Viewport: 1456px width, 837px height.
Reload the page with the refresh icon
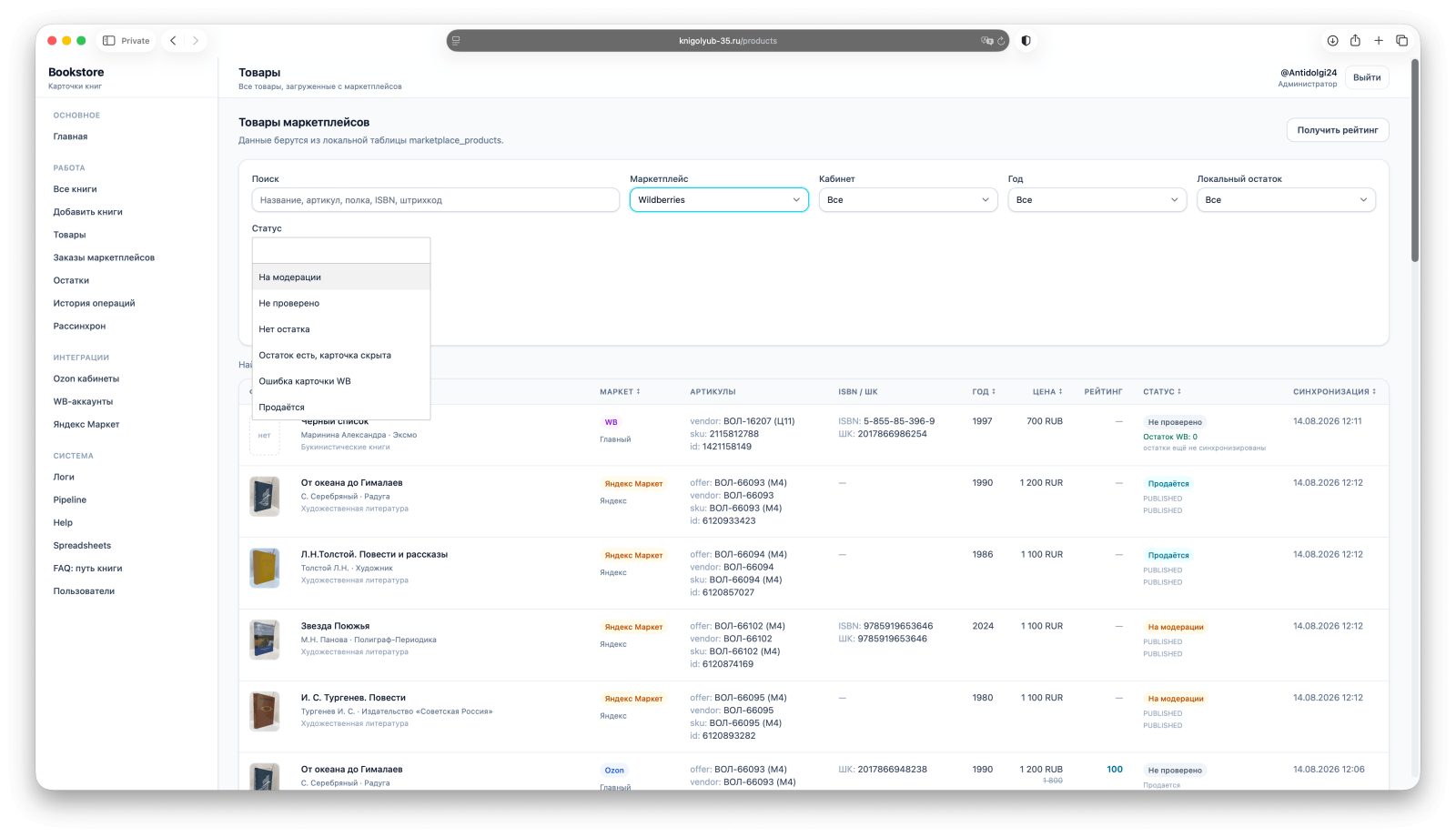coord(1001,41)
